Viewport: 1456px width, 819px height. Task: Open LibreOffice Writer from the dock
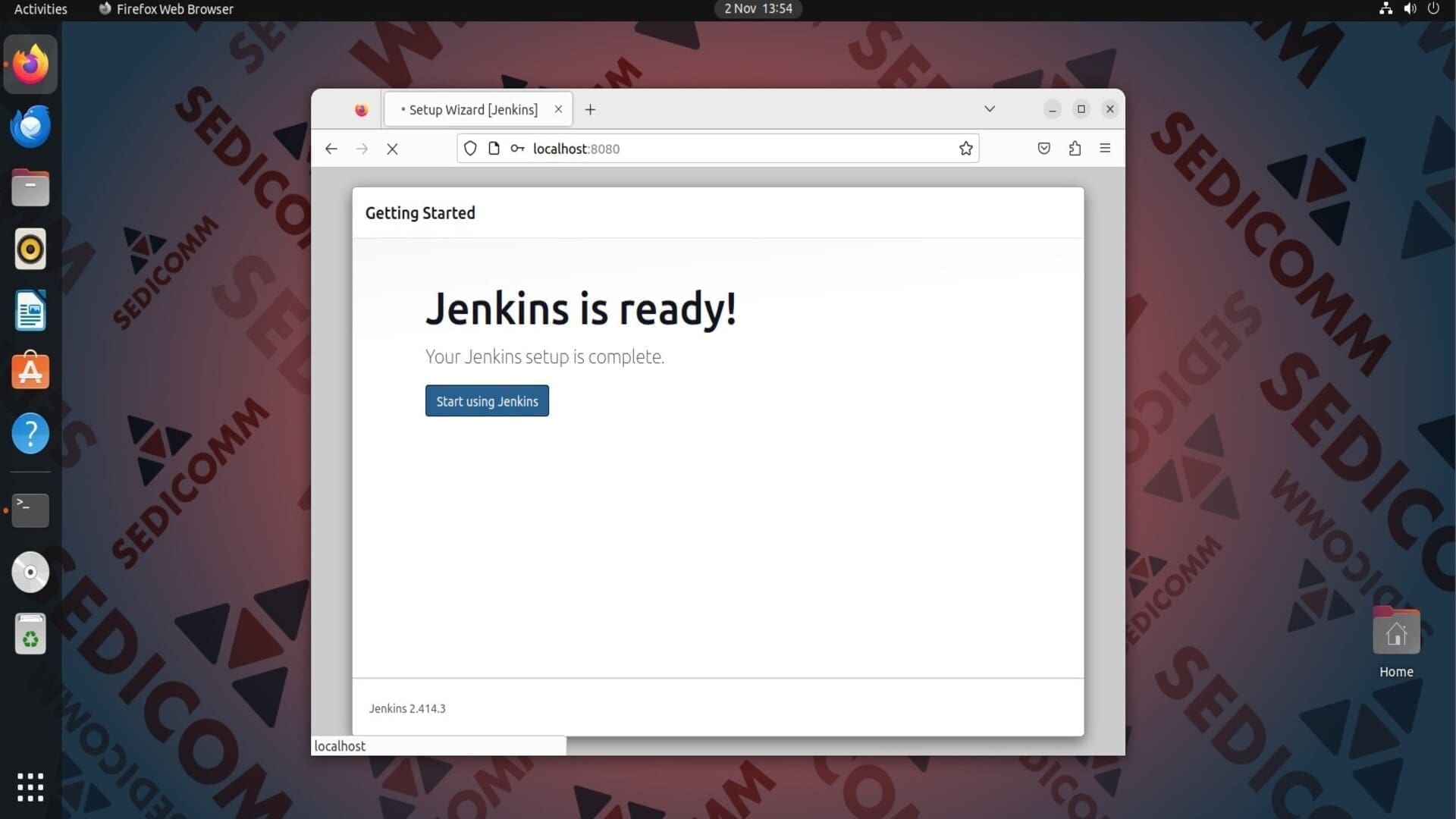[30, 310]
